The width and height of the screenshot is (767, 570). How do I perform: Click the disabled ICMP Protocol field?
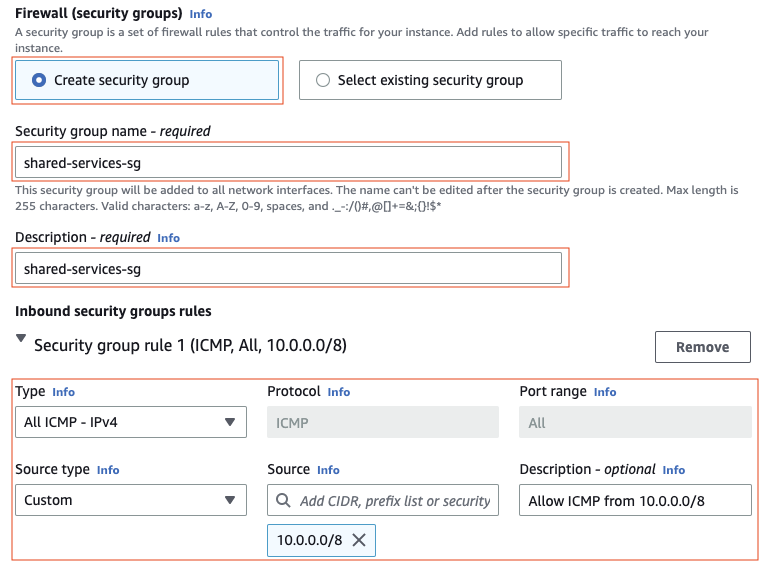(x=383, y=422)
